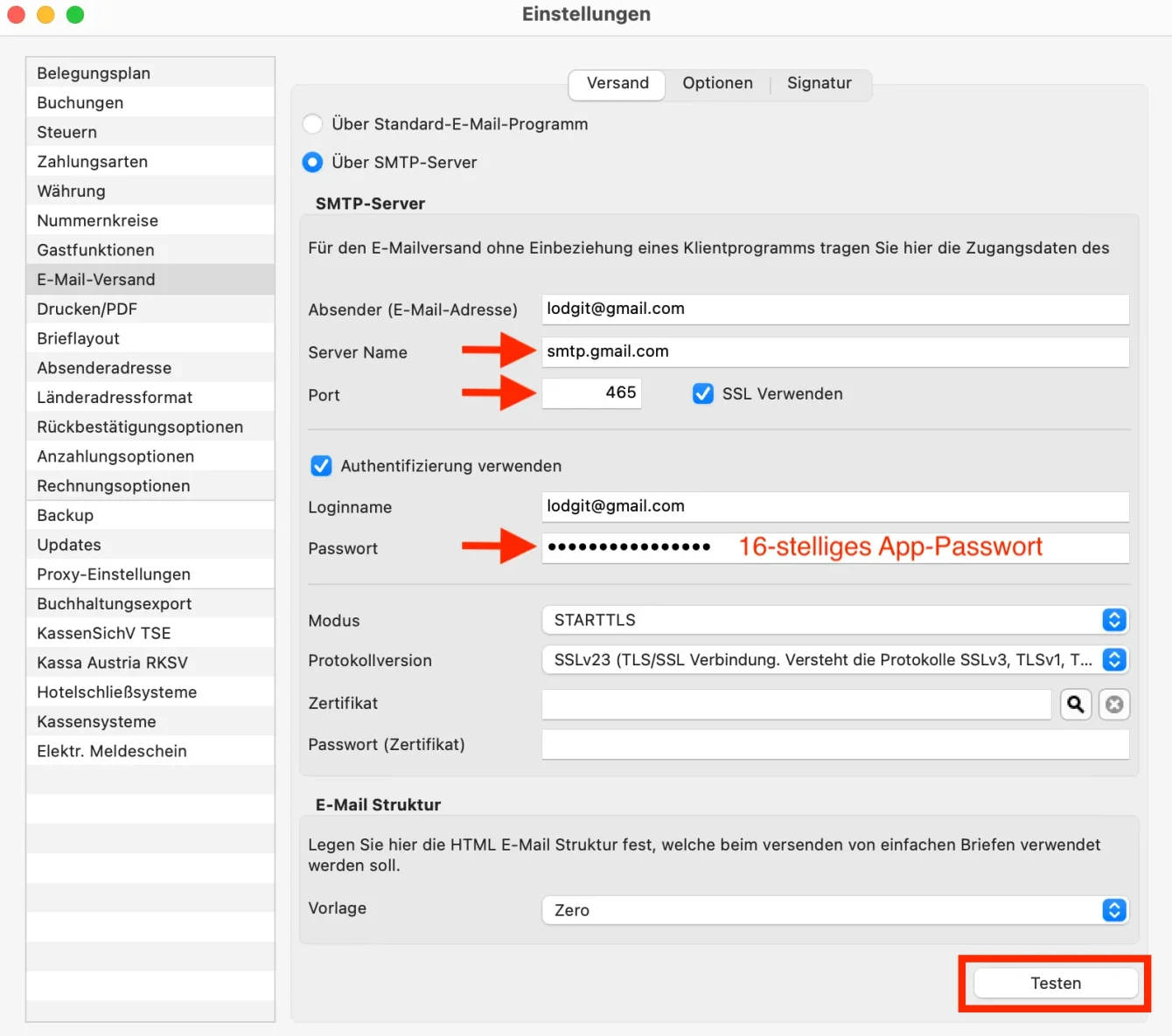Select Backup in the sidebar

click(150, 516)
